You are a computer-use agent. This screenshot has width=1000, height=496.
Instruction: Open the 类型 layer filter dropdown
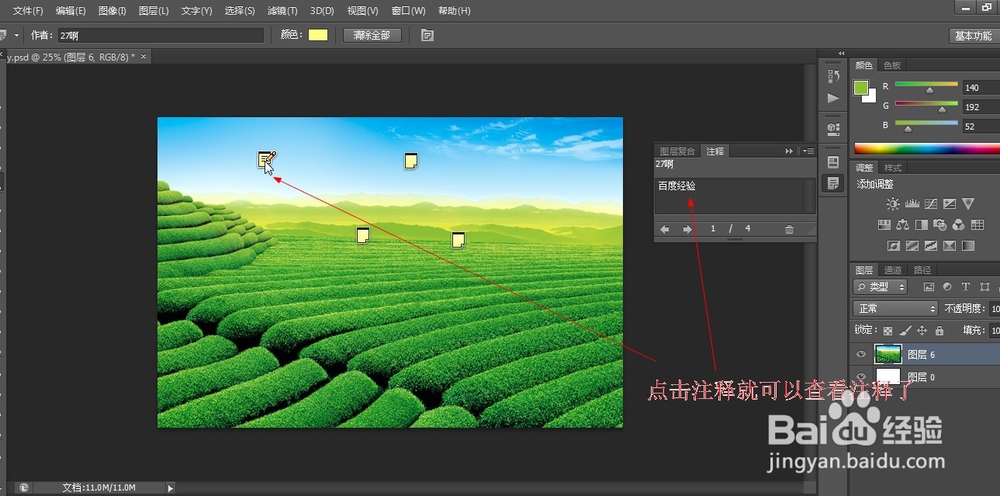881,287
